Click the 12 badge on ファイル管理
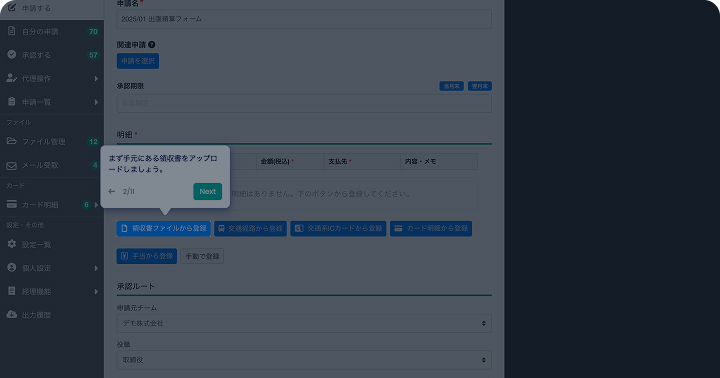The width and height of the screenshot is (720, 378). click(x=93, y=141)
